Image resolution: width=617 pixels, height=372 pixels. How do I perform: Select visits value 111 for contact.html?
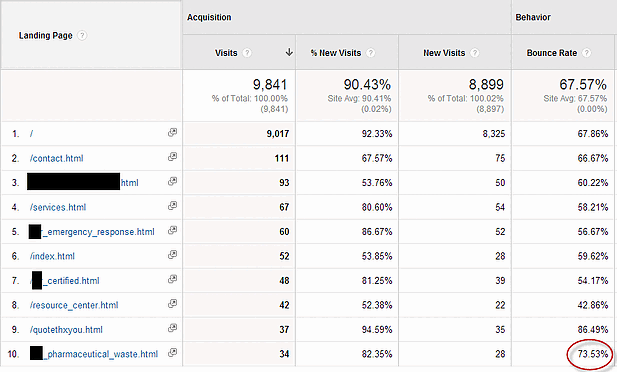(282, 158)
